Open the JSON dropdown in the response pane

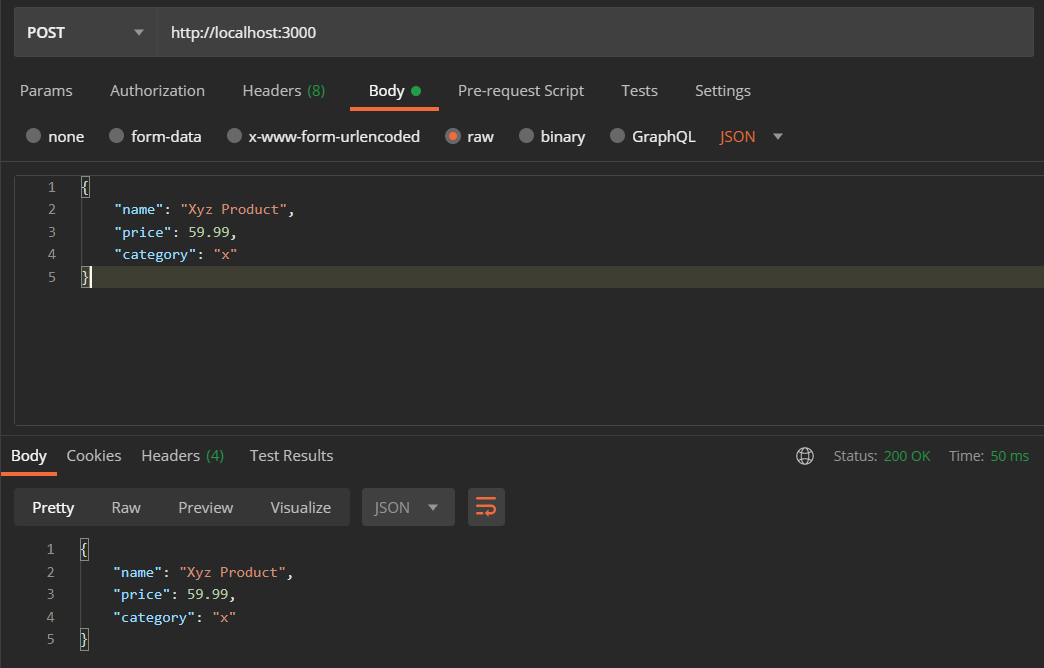407,507
